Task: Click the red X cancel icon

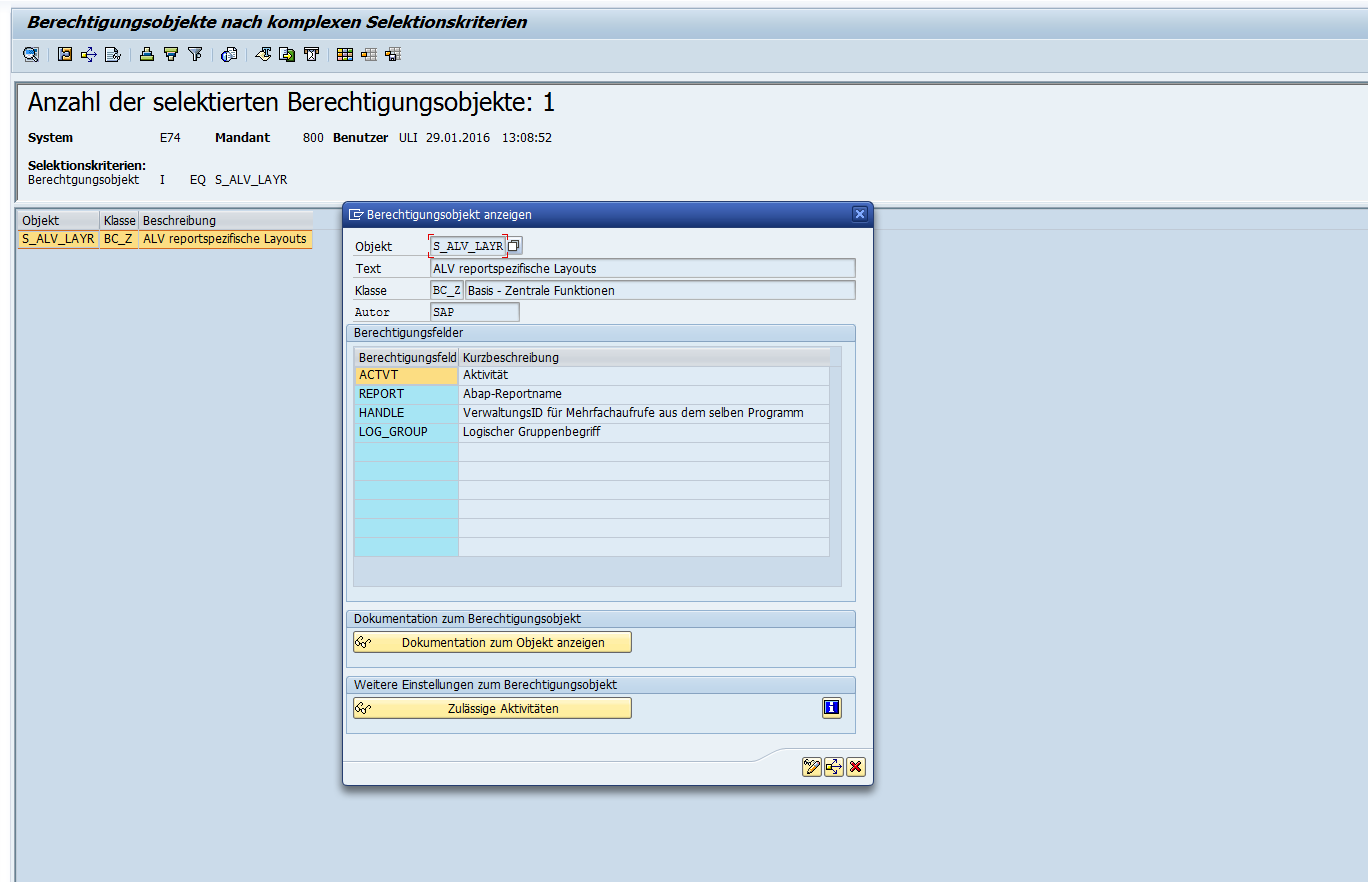Action: (x=855, y=767)
